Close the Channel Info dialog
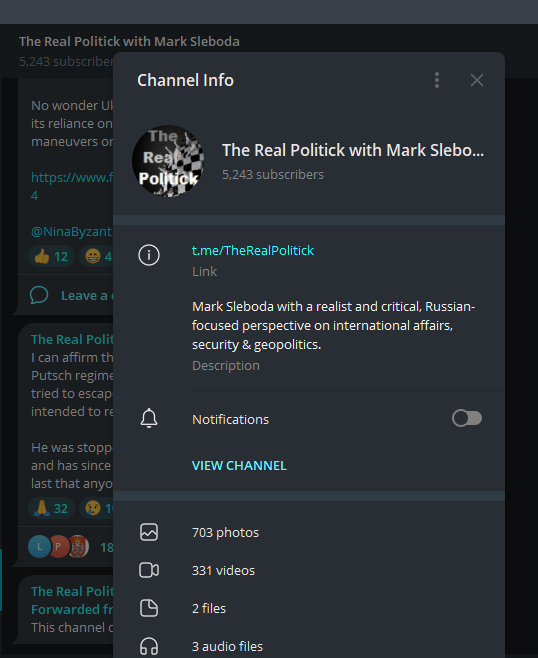The width and height of the screenshot is (538, 658). tap(477, 80)
